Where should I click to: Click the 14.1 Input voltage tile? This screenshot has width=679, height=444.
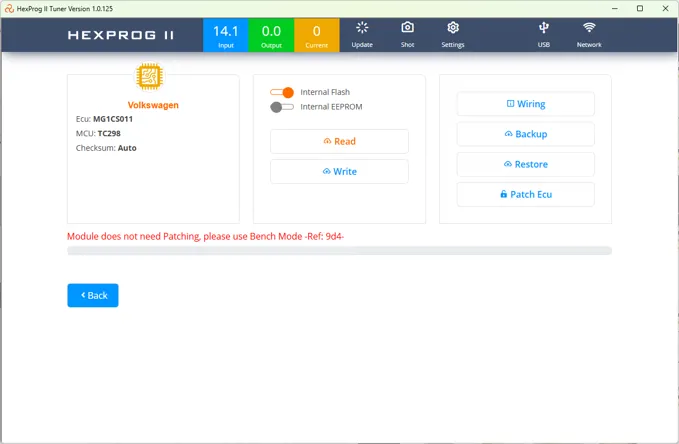point(226,35)
